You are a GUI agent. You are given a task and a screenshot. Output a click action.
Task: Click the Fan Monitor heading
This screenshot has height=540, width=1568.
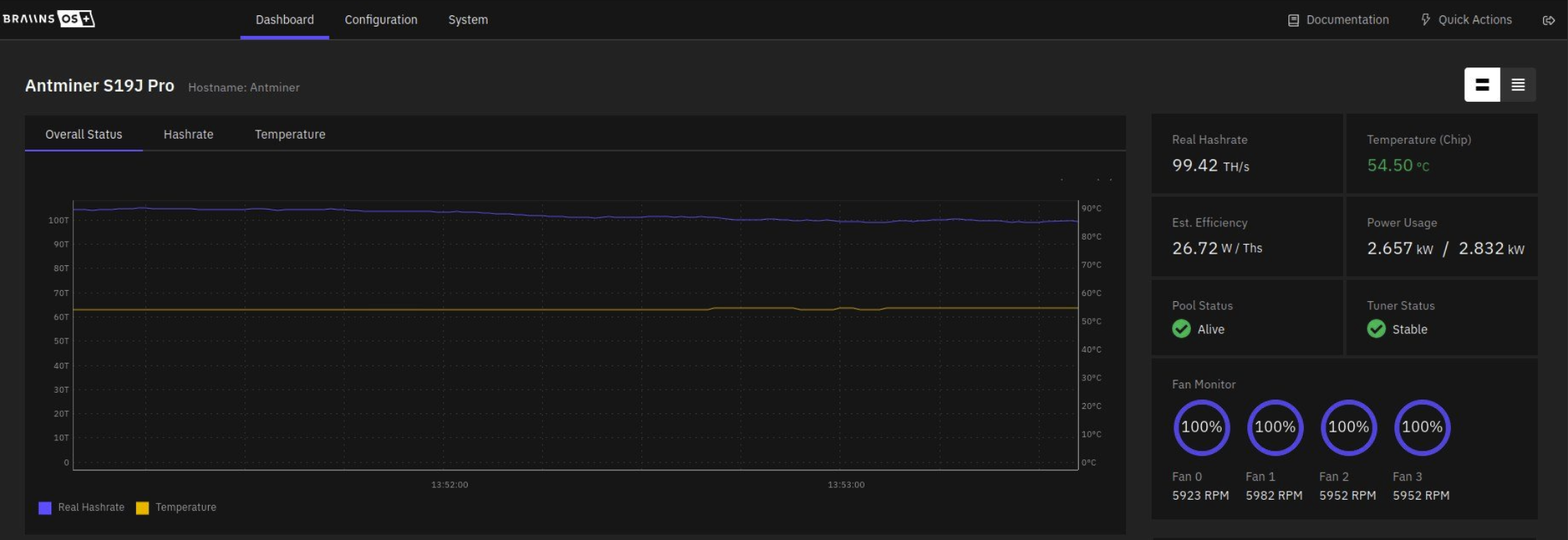pyautogui.click(x=1203, y=384)
